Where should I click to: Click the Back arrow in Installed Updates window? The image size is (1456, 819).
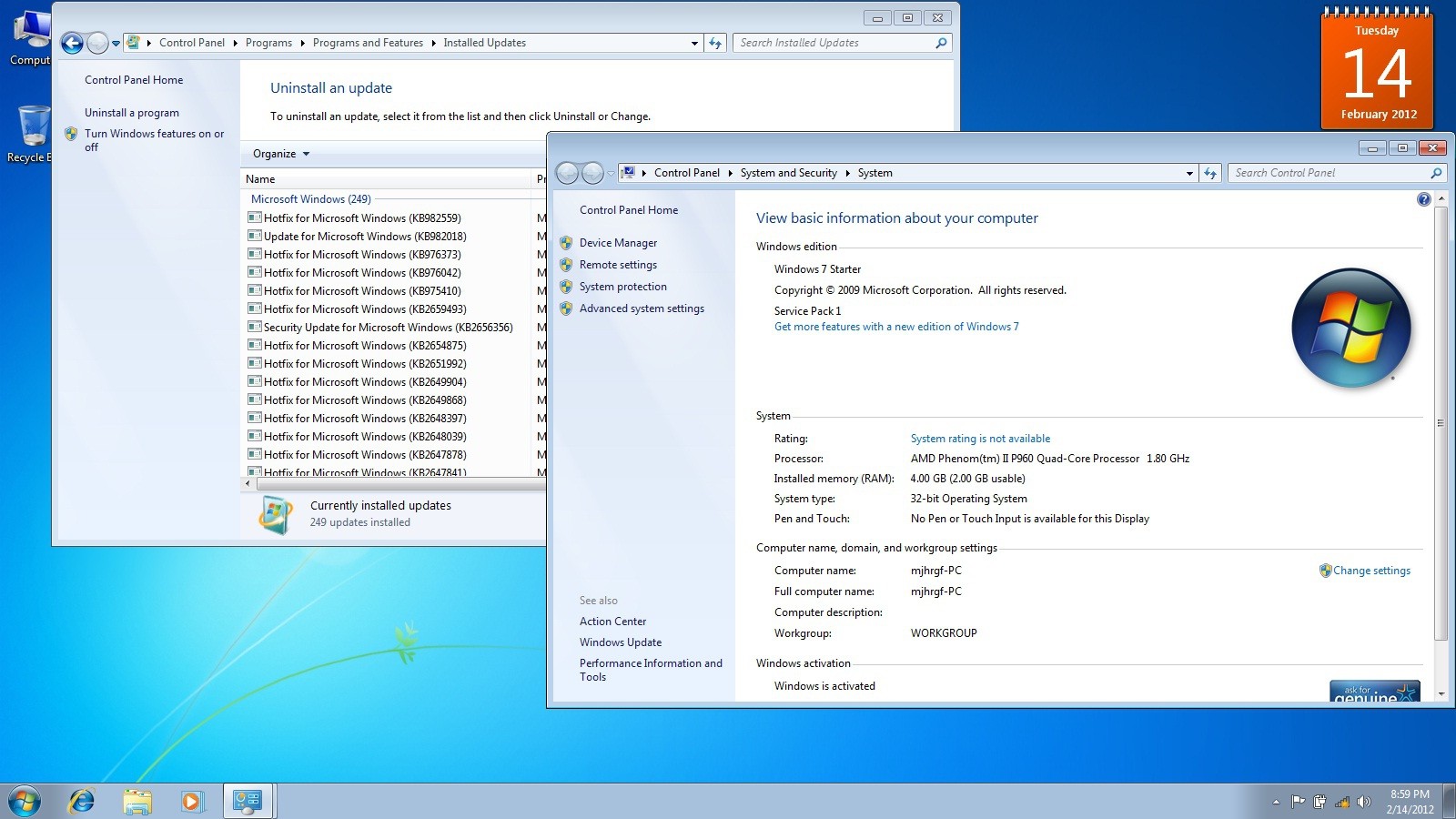point(72,43)
